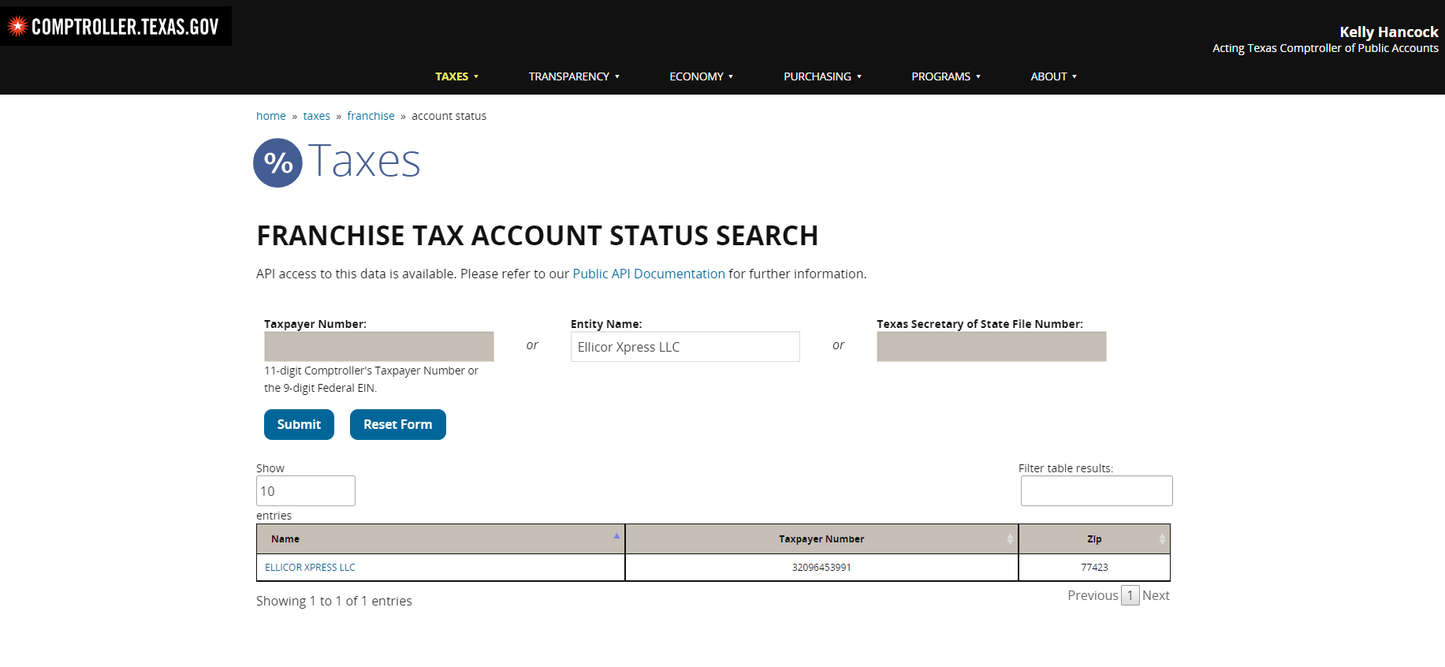Image resolution: width=1445 pixels, height=667 pixels.
Task: Open the Transparency menu
Action: pyautogui.click(x=574, y=76)
